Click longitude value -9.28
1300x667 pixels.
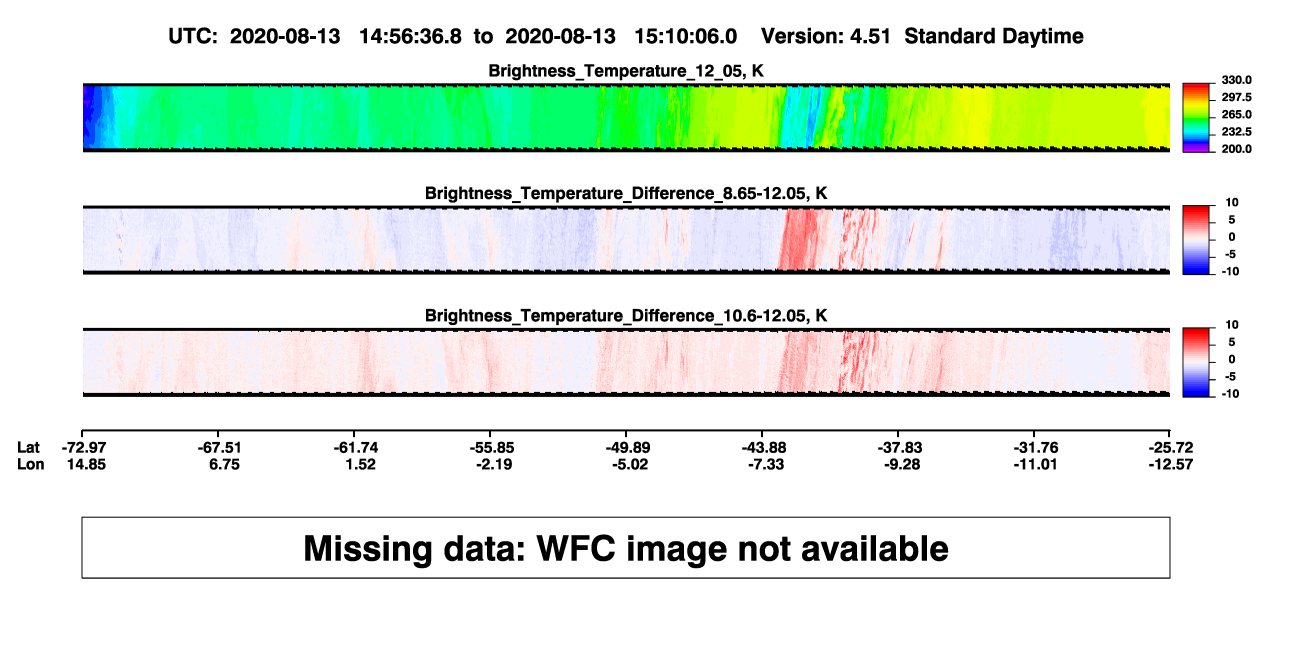[903, 464]
